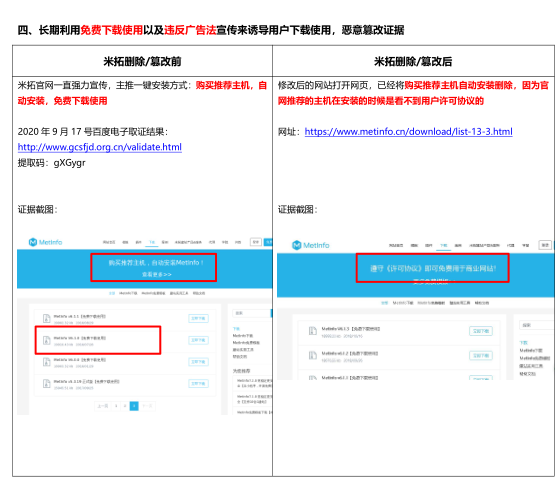This screenshot has height=490, width=560.
Task: Click file icon inside red-boxed download entry
Action: pos(46,340)
